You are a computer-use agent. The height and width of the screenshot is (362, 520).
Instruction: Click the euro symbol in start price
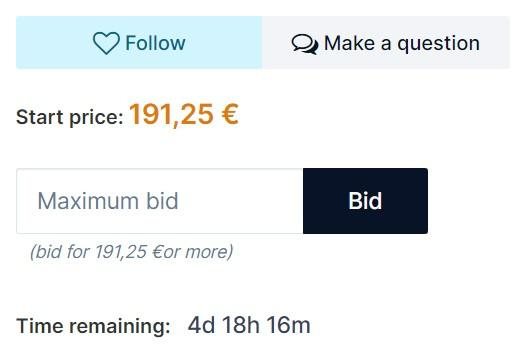(x=230, y=114)
